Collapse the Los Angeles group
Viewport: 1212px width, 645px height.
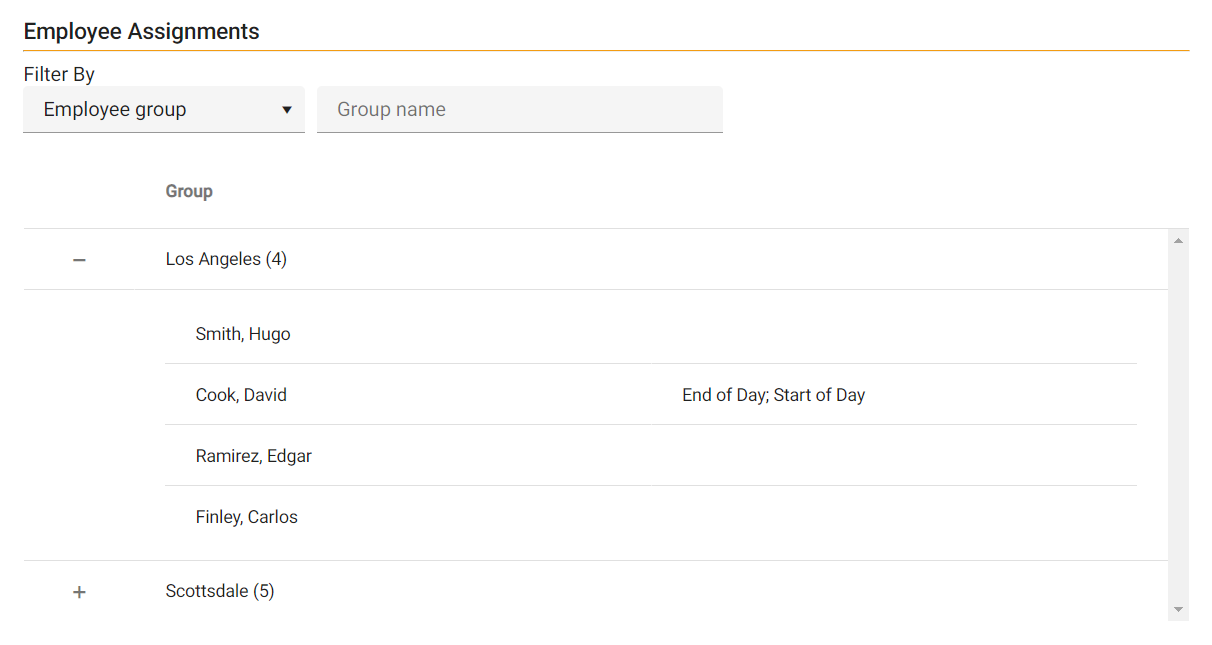coord(80,260)
